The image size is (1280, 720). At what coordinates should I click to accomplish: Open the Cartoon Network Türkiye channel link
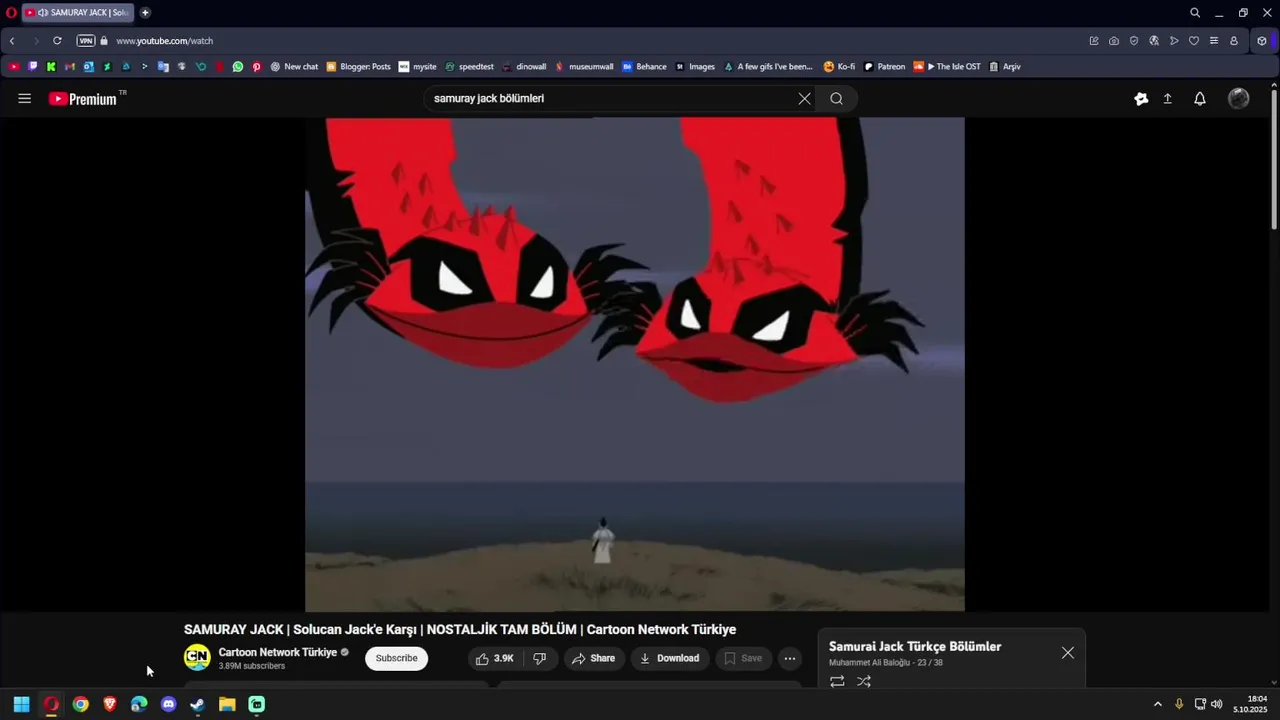point(278,652)
